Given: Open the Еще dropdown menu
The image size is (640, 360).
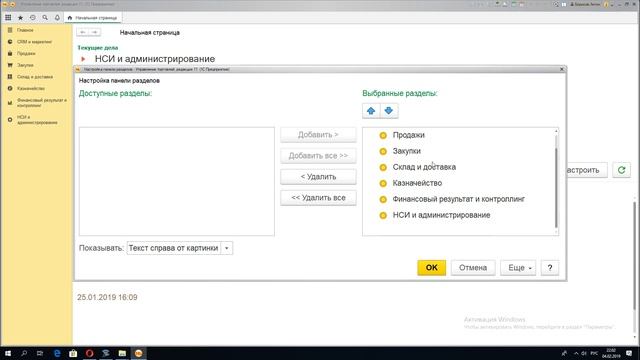Looking at the screenshot, I should 518,268.
